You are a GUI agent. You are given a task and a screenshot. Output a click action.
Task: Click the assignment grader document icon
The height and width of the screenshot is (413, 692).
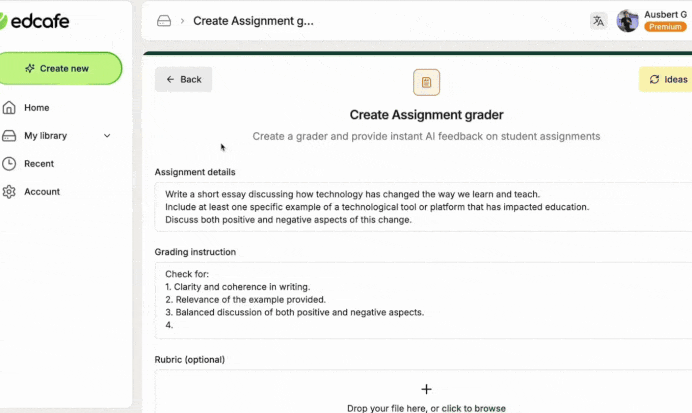click(x=426, y=82)
